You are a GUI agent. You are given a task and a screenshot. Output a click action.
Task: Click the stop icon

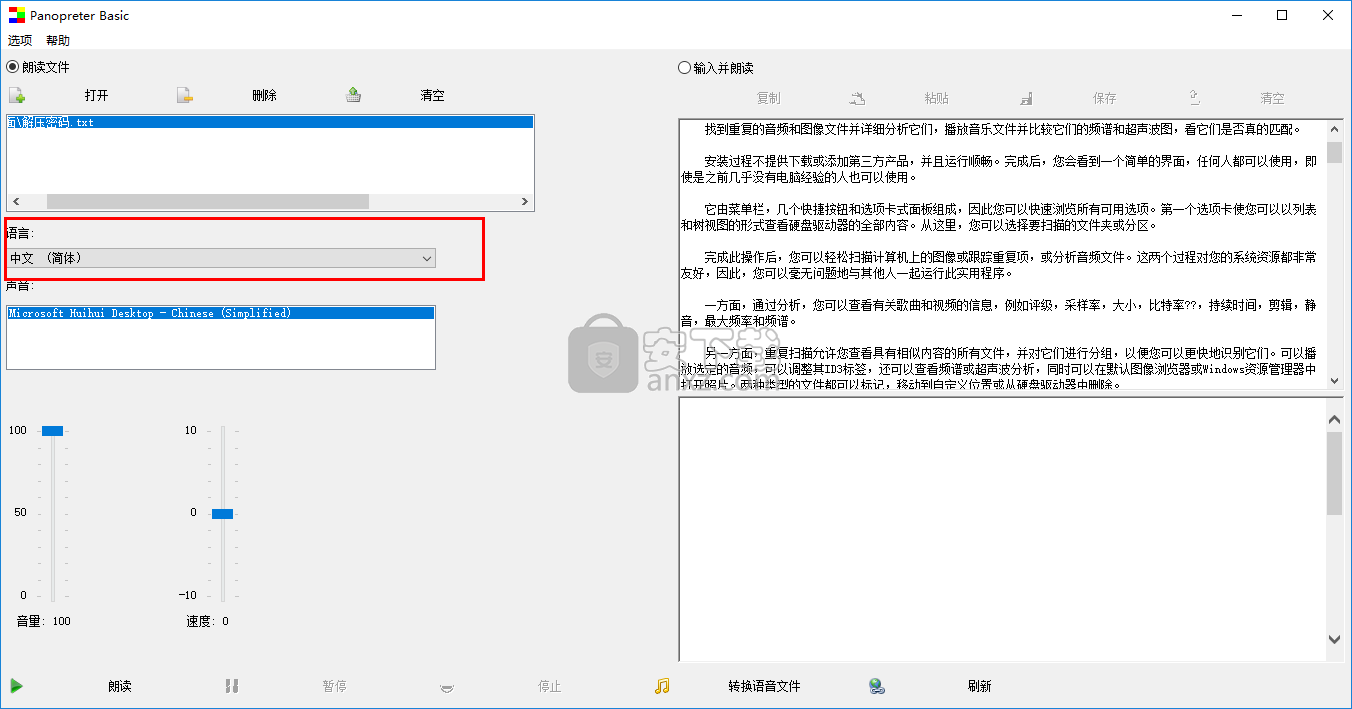click(x=447, y=687)
